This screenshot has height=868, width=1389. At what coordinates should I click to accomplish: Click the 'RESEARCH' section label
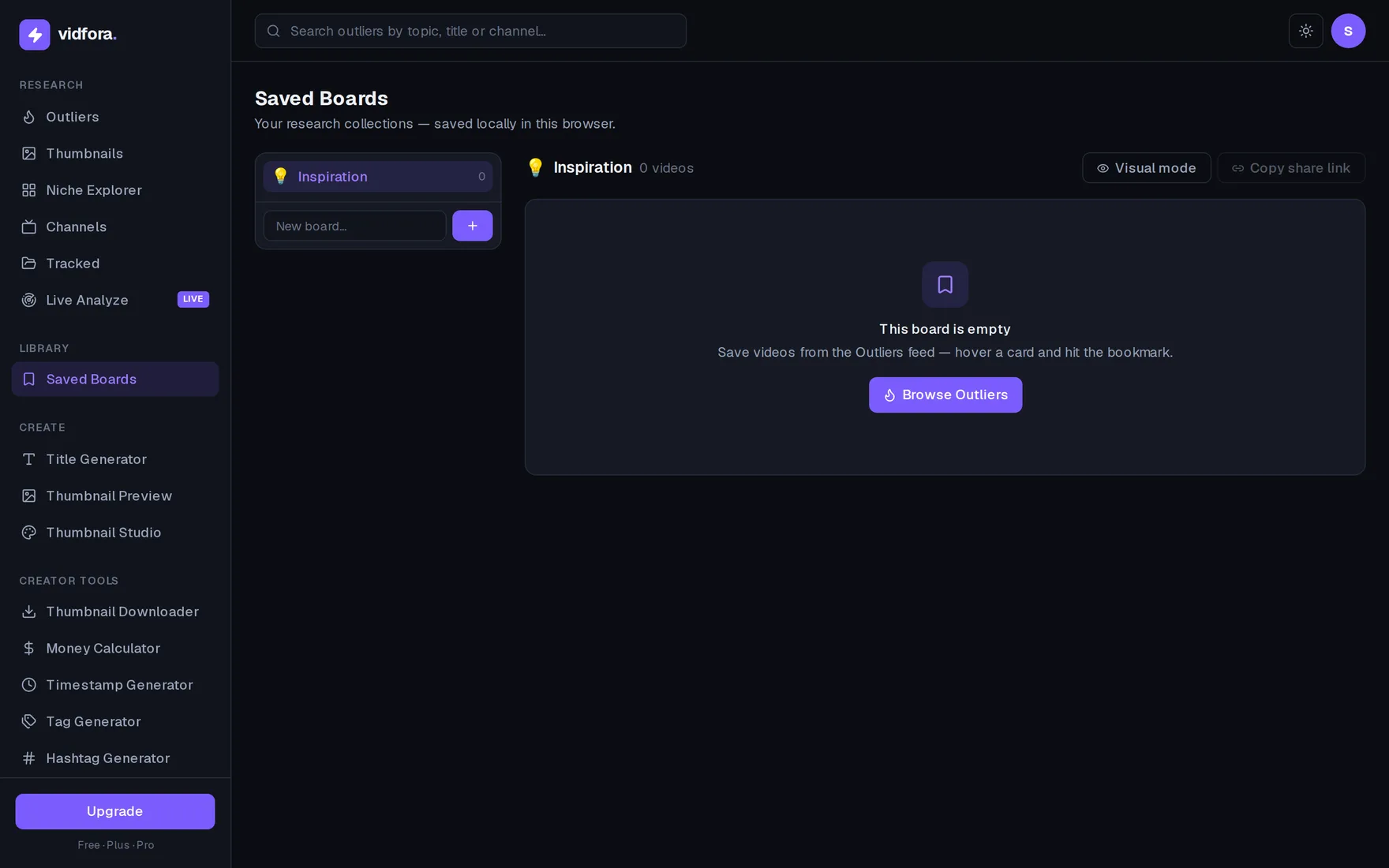(51, 85)
